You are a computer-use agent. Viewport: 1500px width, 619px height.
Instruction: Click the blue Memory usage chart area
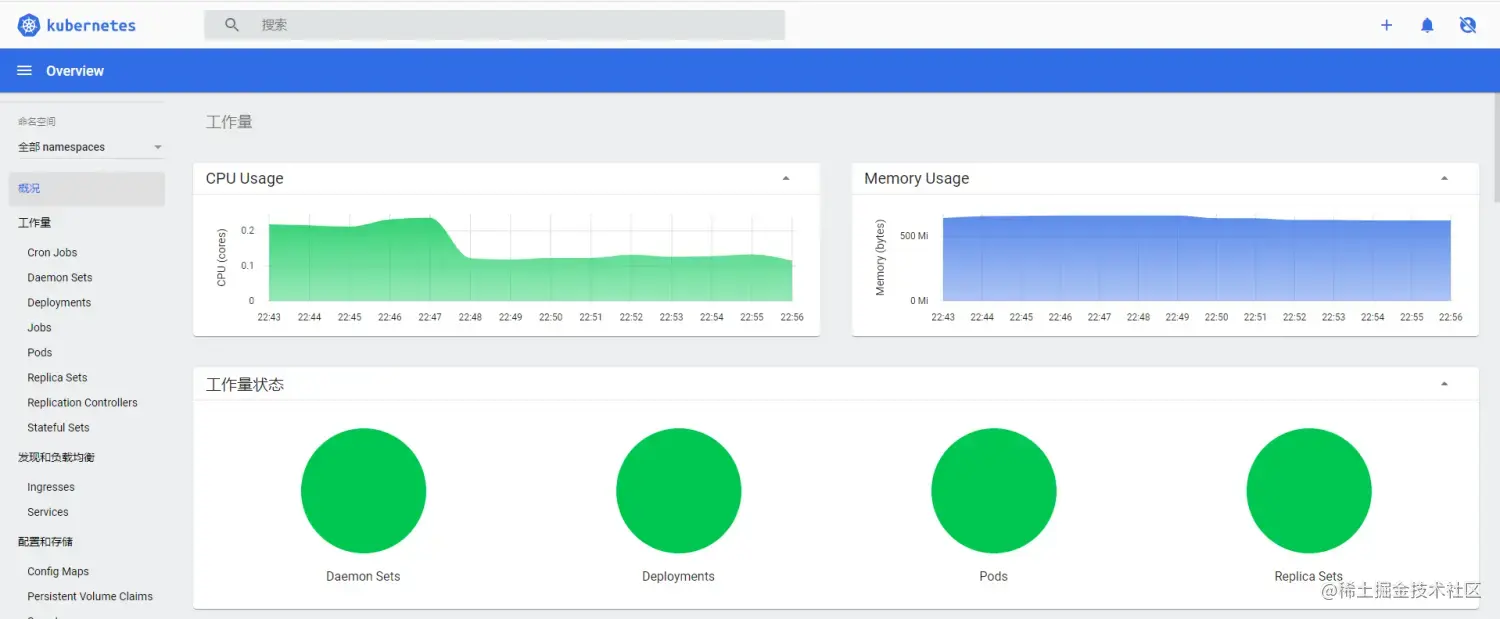point(1196,260)
